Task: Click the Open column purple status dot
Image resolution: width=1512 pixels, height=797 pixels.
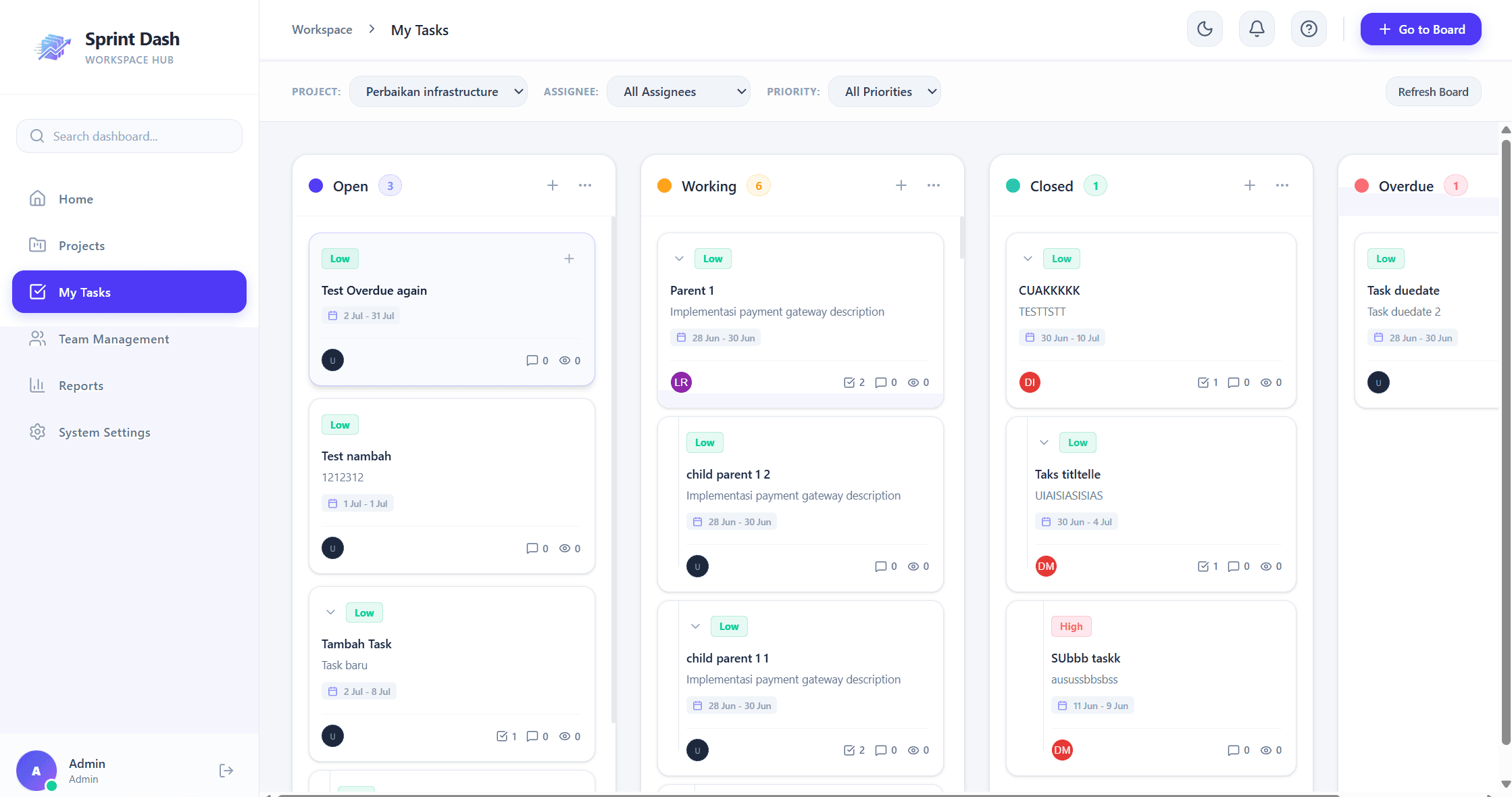Action: click(316, 186)
